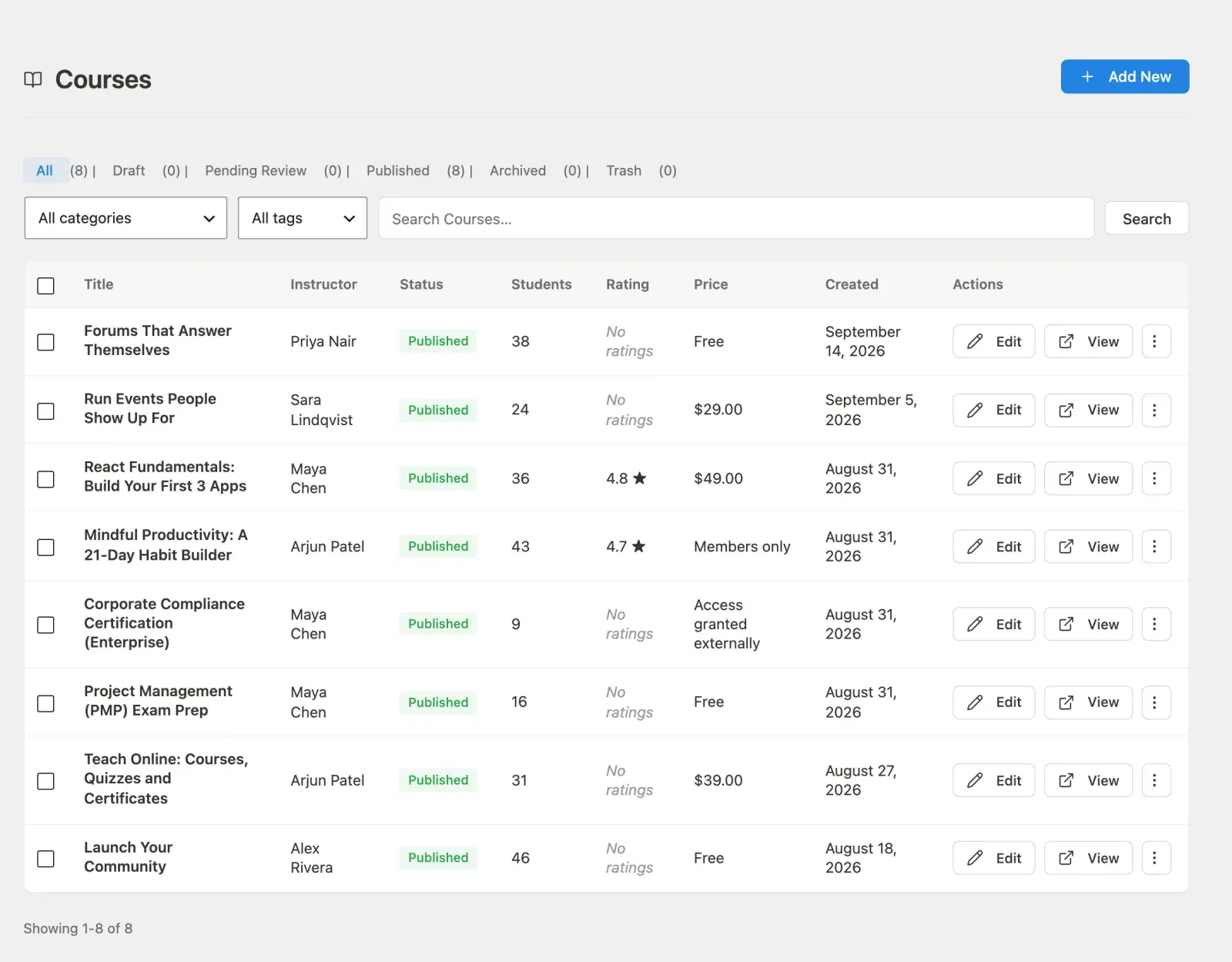The width and height of the screenshot is (1232, 962).
Task: Switch to the All courses filter tab
Action: [45, 170]
